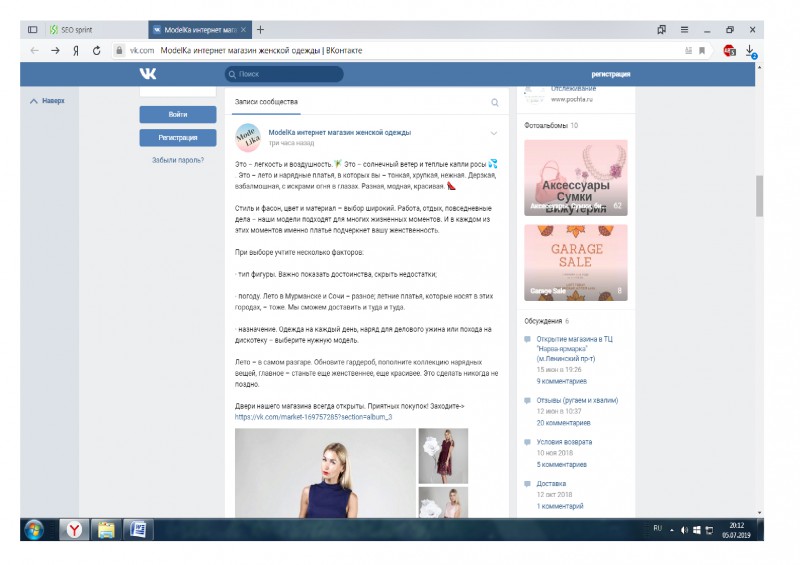Click the bookmark icon in address bar
Image resolution: width=800 pixels, height=565 pixels.
[x=702, y=51]
